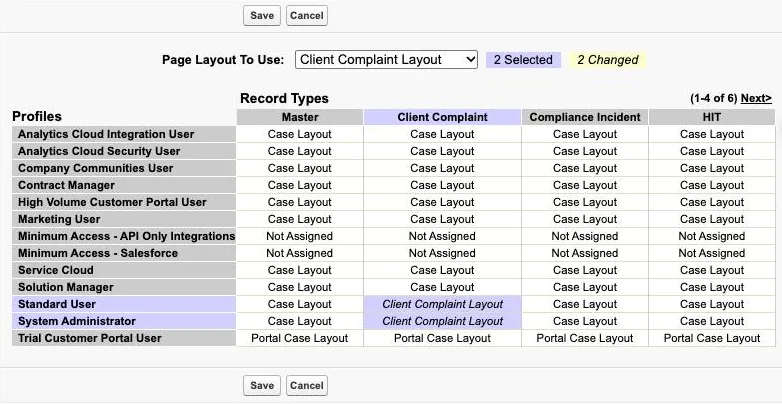Click Trial Customer Portal User's Client Complaint cell
The width and height of the screenshot is (782, 404).
click(x=442, y=338)
